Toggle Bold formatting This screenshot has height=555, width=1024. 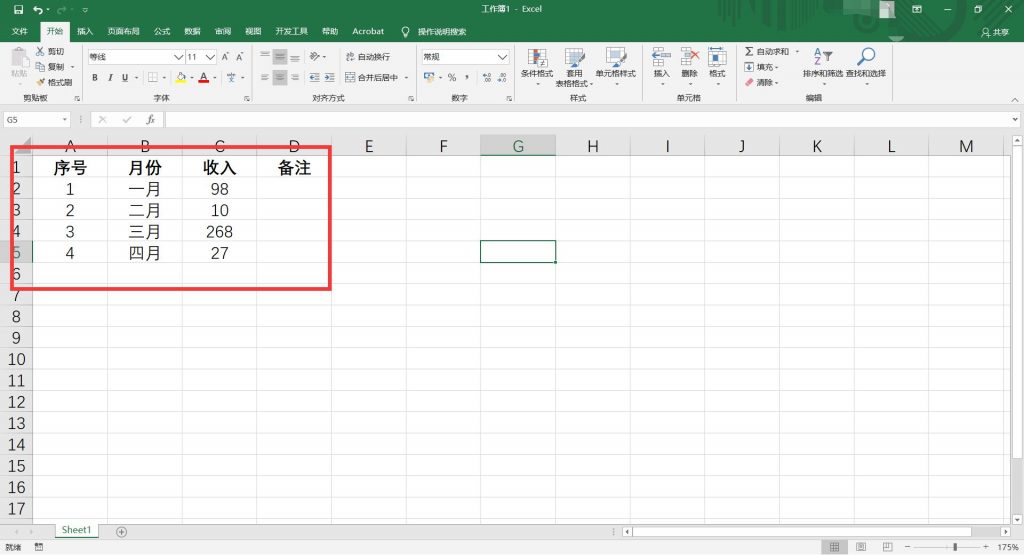tap(95, 78)
